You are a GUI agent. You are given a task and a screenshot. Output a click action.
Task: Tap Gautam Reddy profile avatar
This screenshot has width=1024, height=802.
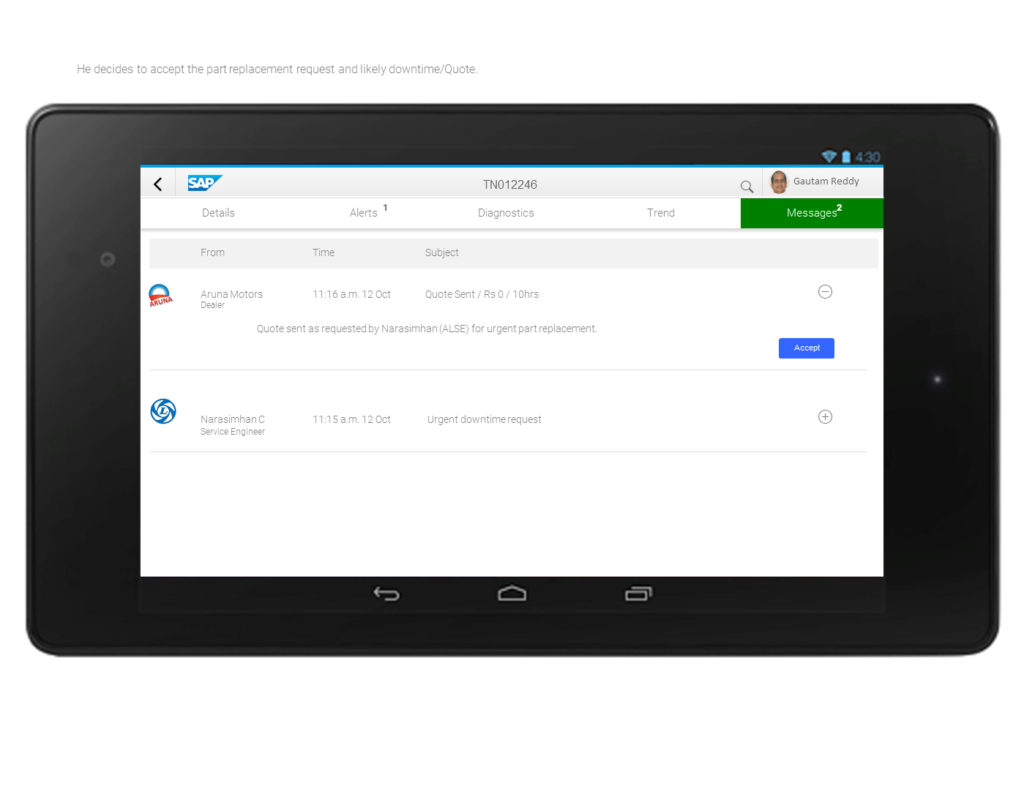point(779,182)
